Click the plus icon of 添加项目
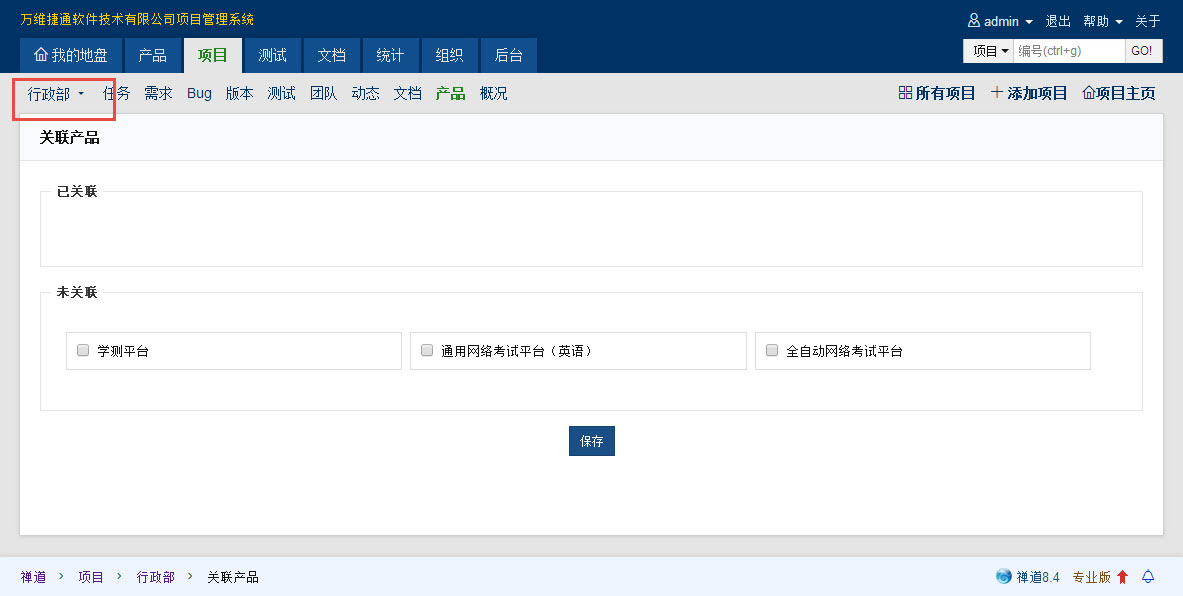Screen dimensions: 1183x596 coord(997,92)
